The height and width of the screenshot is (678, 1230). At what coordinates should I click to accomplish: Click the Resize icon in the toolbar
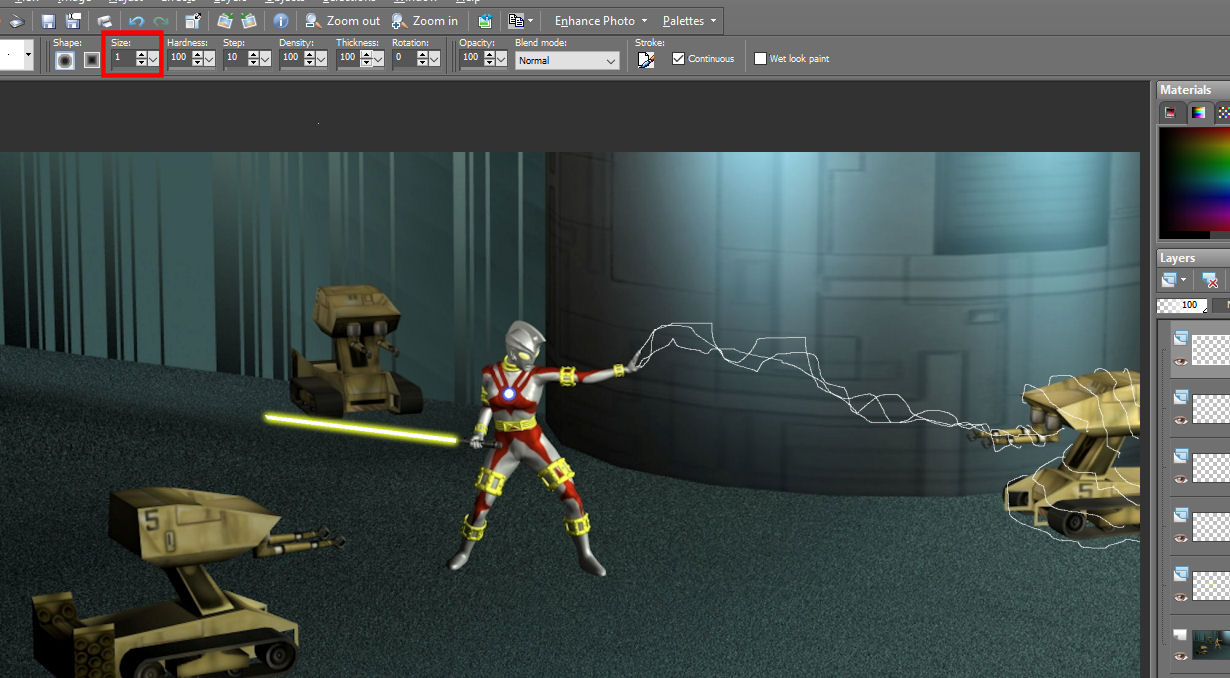click(193, 20)
